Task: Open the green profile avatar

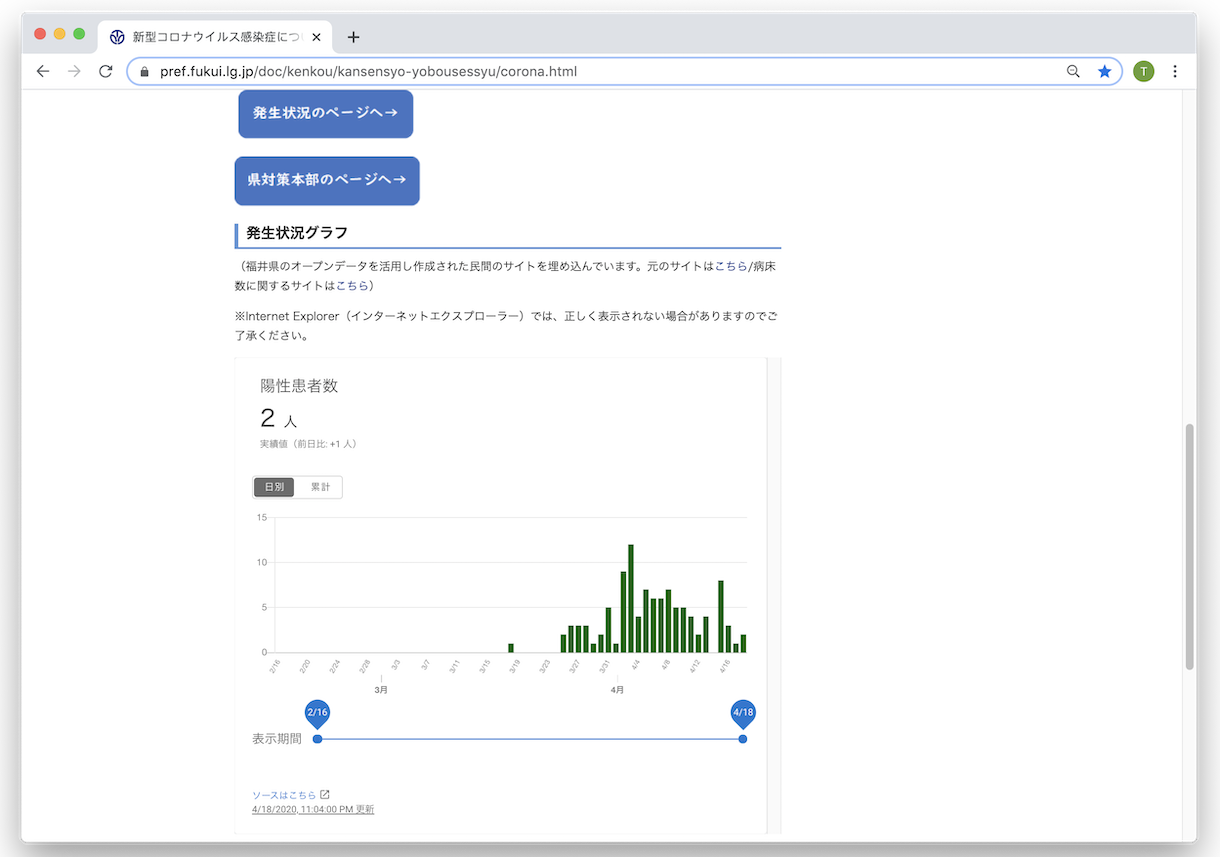Action: click(1143, 71)
